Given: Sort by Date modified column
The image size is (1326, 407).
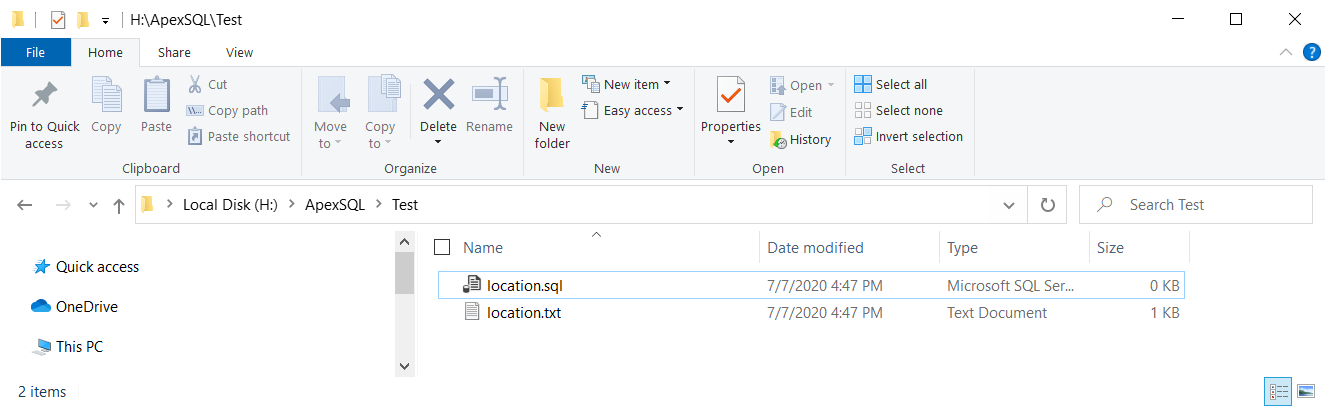Looking at the screenshot, I should coord(815,247).
